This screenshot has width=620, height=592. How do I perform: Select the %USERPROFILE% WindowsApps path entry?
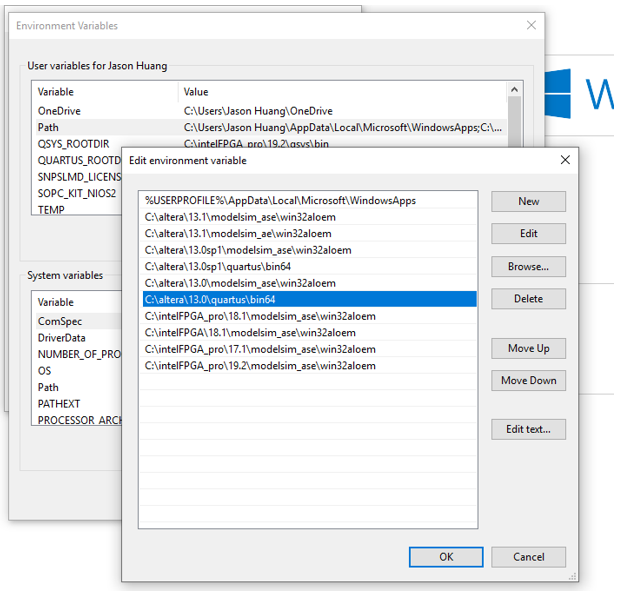[309, 201]
